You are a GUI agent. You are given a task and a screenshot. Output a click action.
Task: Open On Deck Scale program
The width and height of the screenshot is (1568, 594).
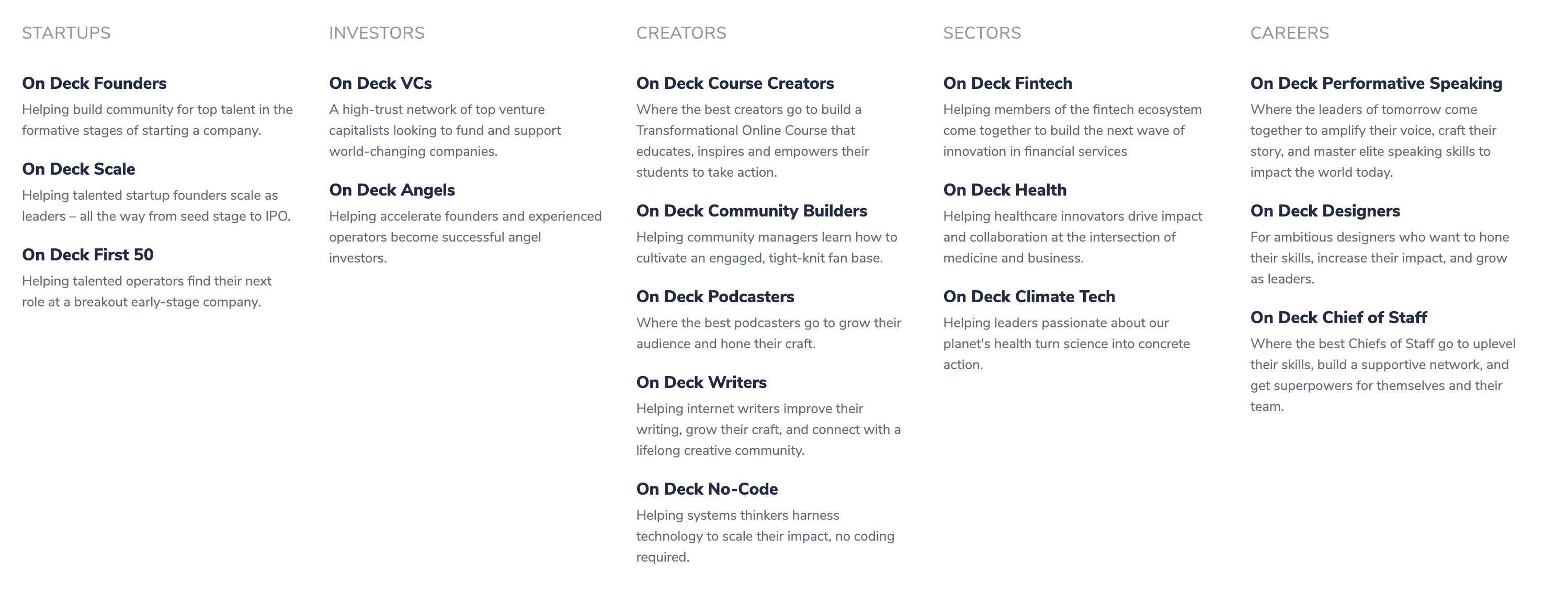tap(78, 169)
